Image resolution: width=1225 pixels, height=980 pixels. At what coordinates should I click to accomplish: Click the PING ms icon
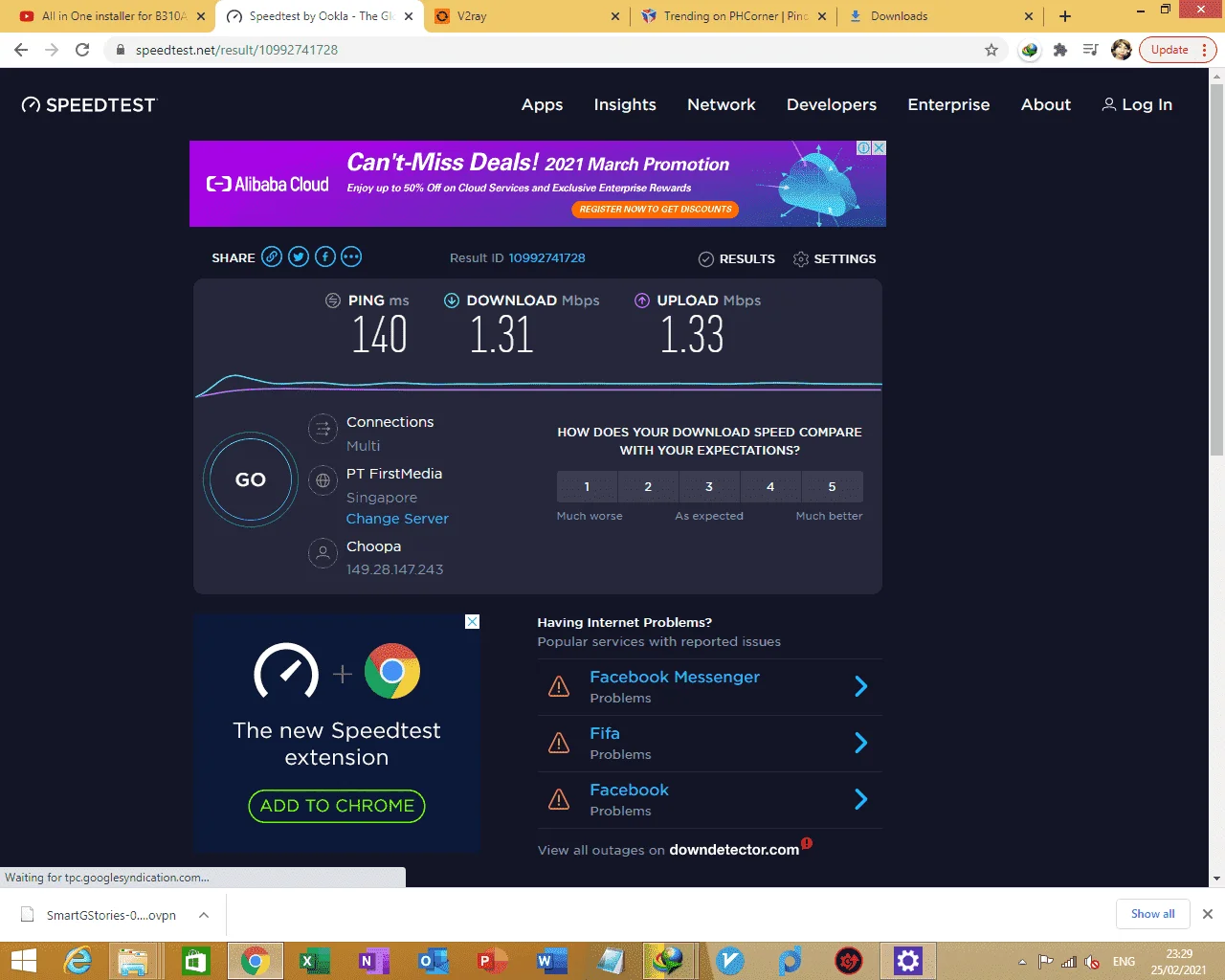click(333, 301)
